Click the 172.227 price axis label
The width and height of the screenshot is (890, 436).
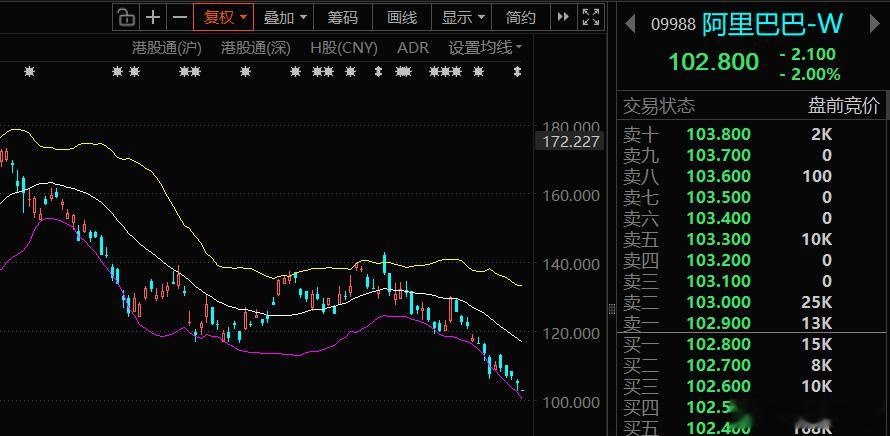[570, 141]
